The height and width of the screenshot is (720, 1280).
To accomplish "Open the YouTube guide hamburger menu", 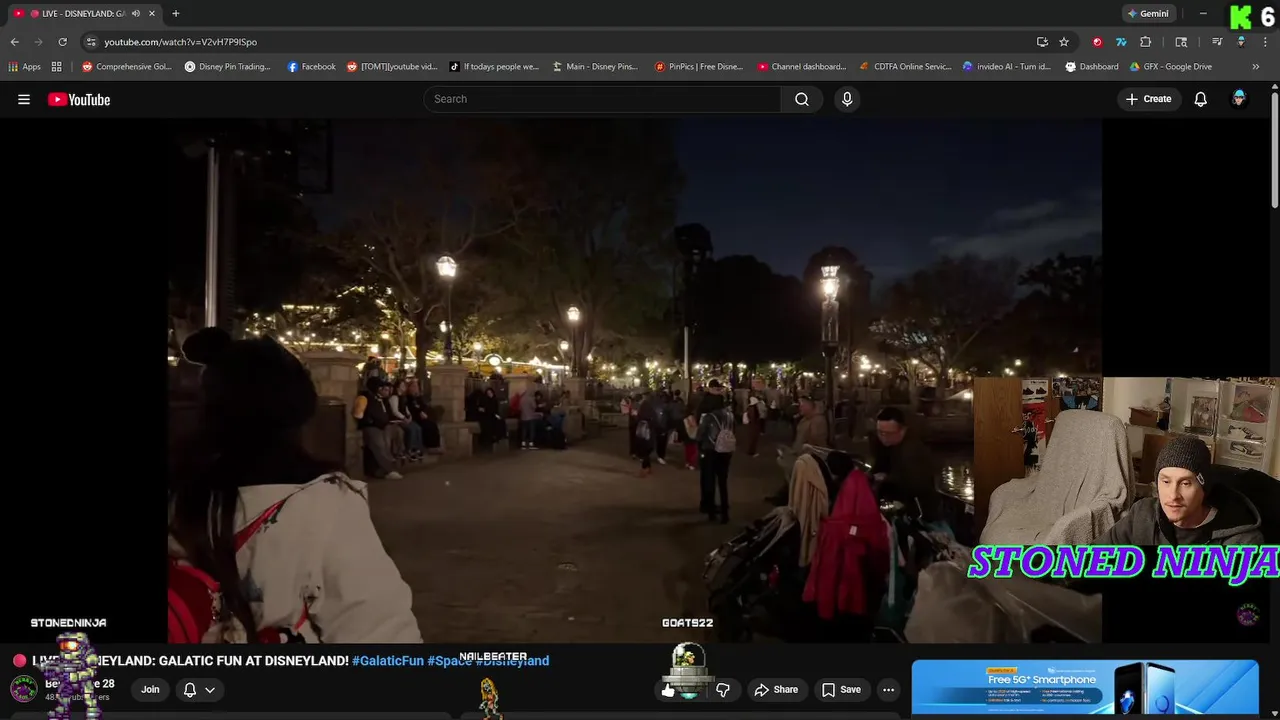I will 24,99.
